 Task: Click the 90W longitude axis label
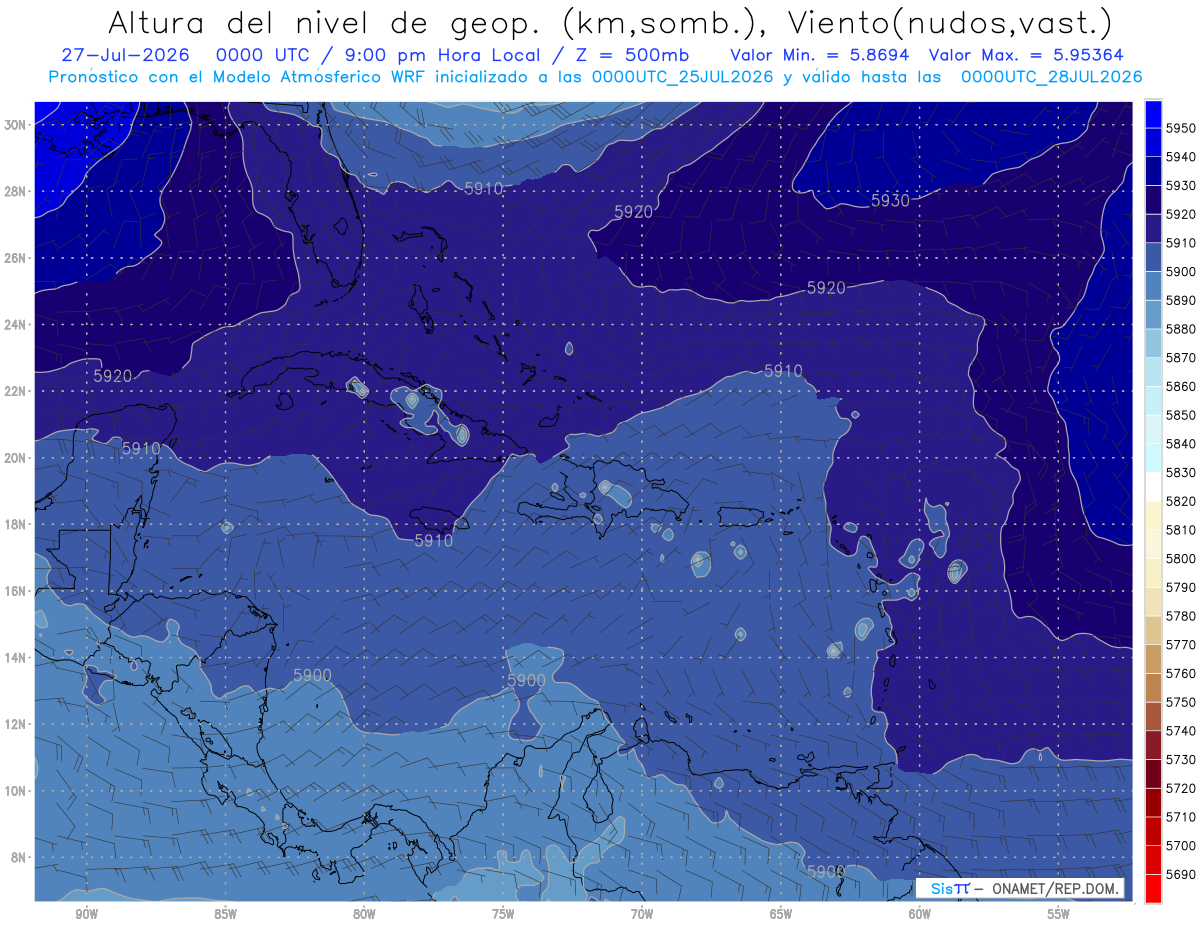pyautogui.click(x=86, y=914)
